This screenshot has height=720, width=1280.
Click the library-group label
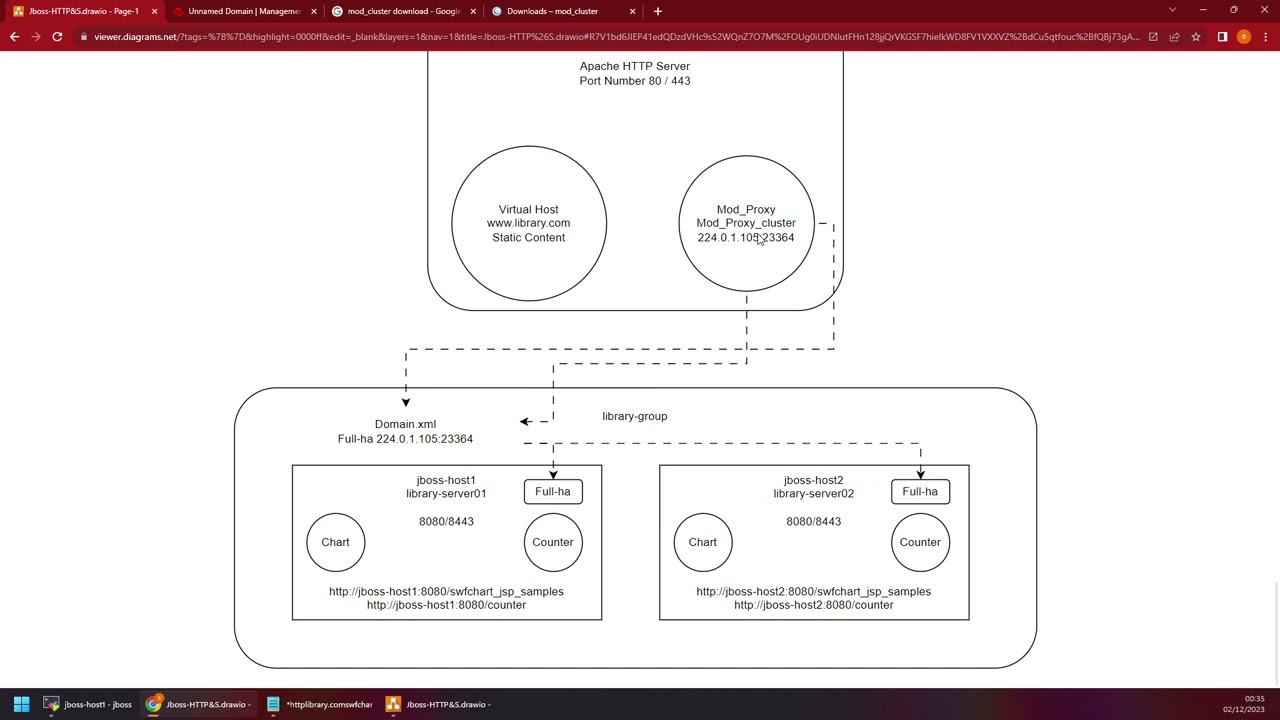635,416
